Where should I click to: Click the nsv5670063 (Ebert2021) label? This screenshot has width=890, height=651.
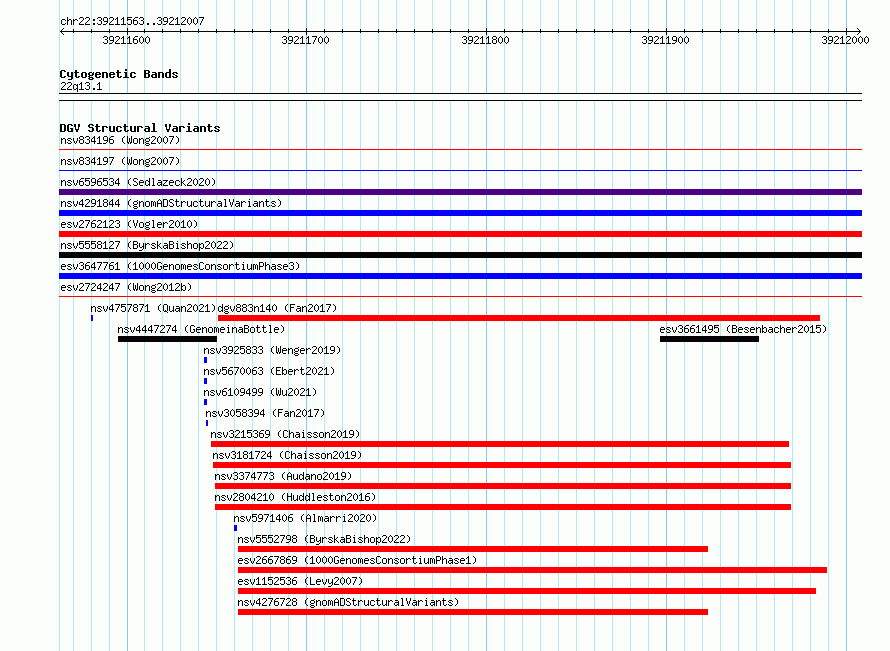269,371
